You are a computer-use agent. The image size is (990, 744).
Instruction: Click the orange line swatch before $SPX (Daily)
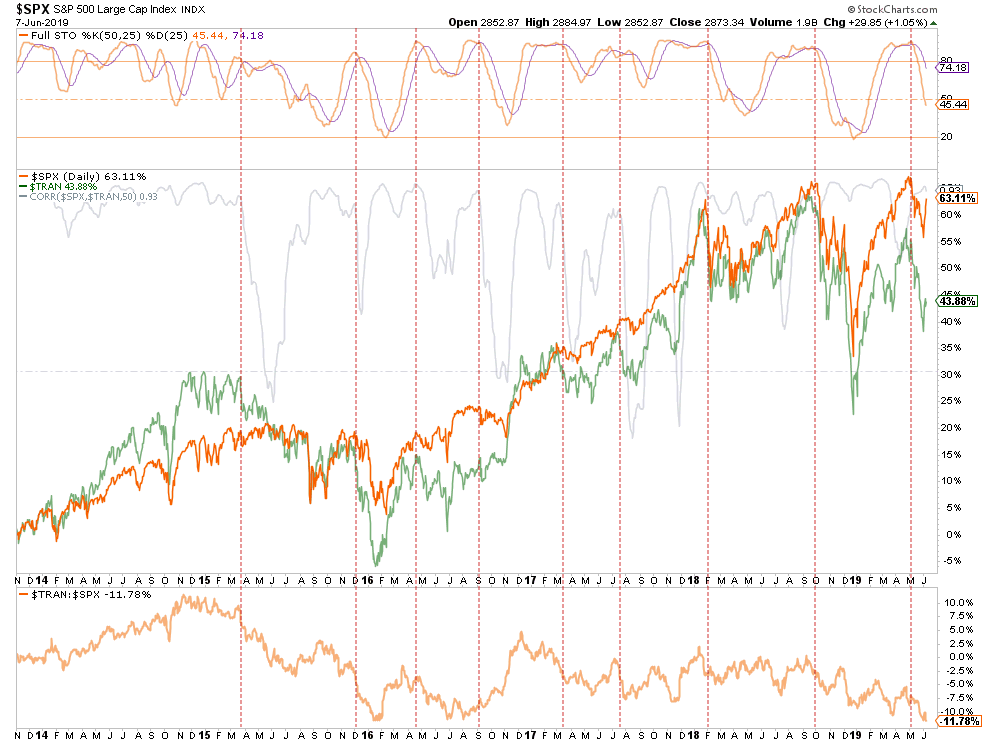click(x=20, y=176)
